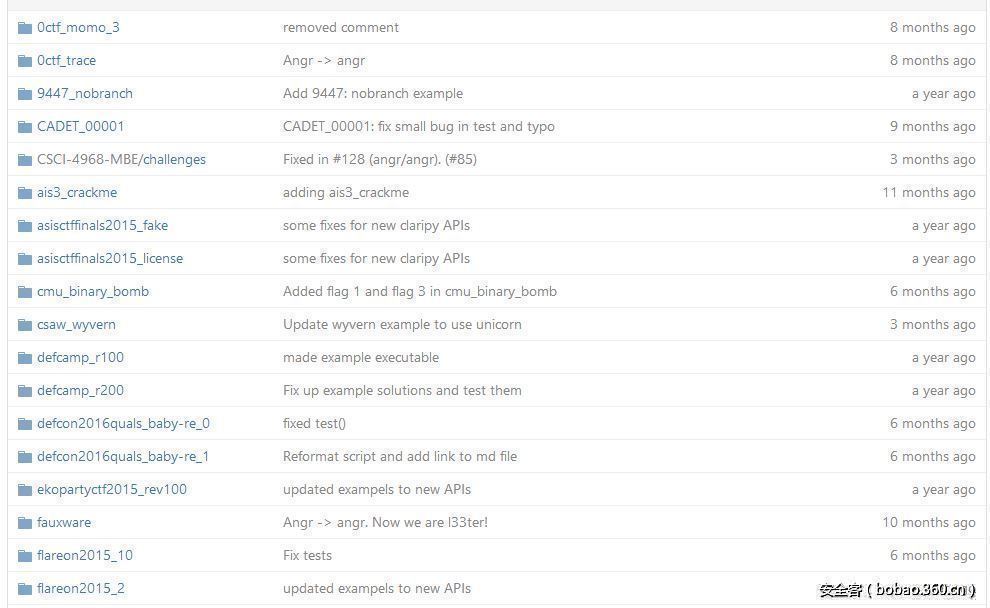Click folder icon beside ais3_crackme
The width and height of the screenshot is (990, 608).
point(25,193)
